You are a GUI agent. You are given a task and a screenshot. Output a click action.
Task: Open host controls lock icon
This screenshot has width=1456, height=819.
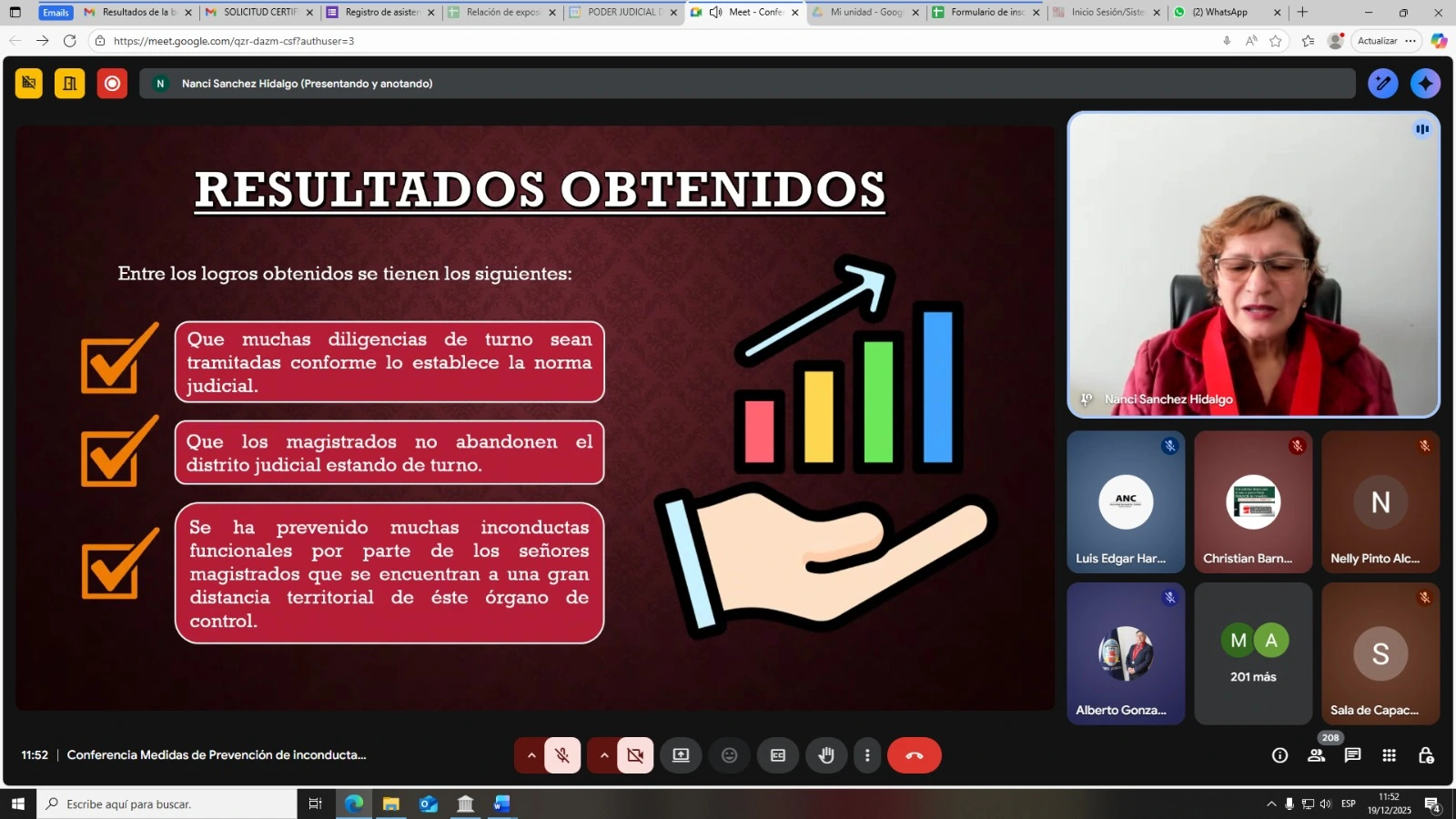pyautogui.click(x=1425, y=755)
